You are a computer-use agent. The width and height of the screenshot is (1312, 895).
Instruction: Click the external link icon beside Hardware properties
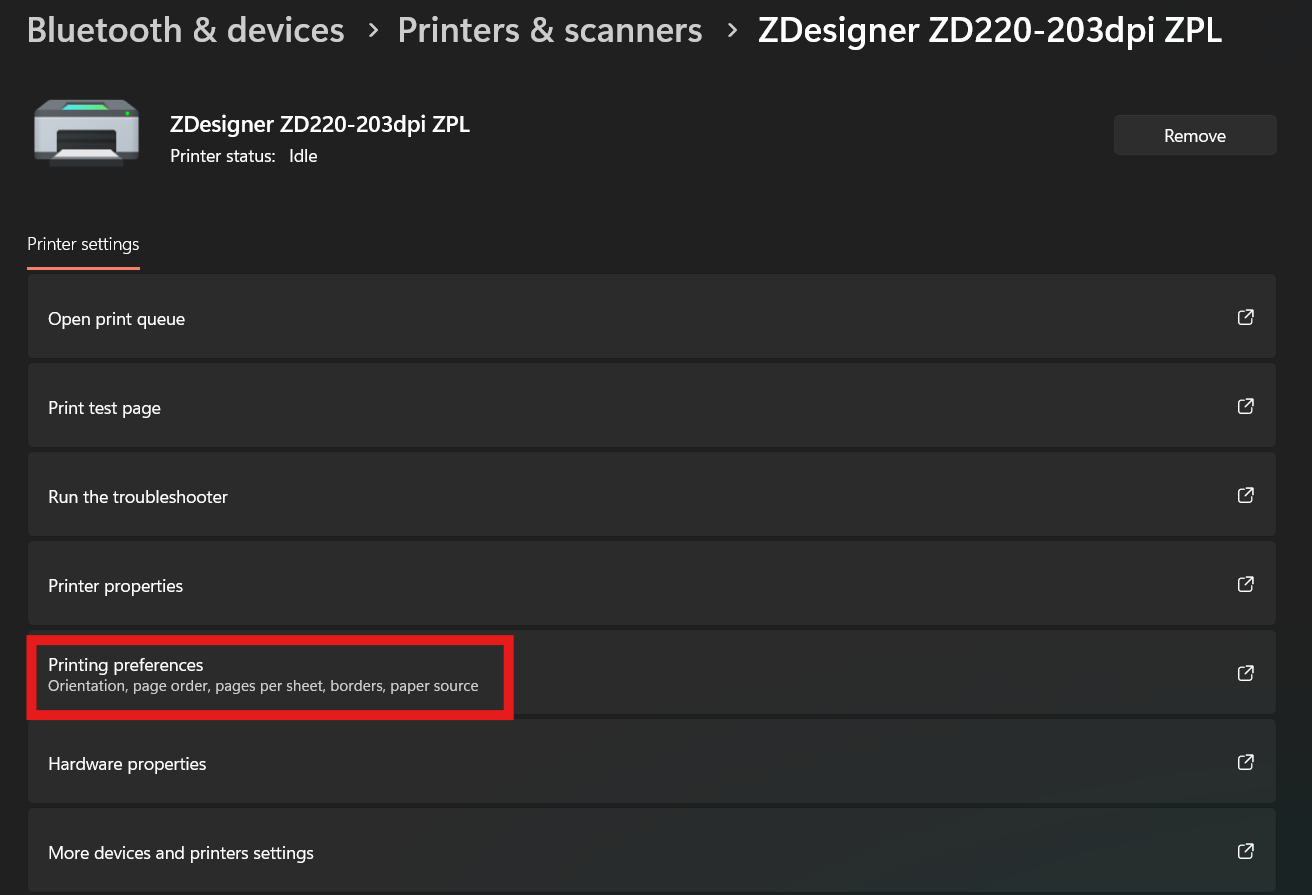click(x=1245, y=762)
